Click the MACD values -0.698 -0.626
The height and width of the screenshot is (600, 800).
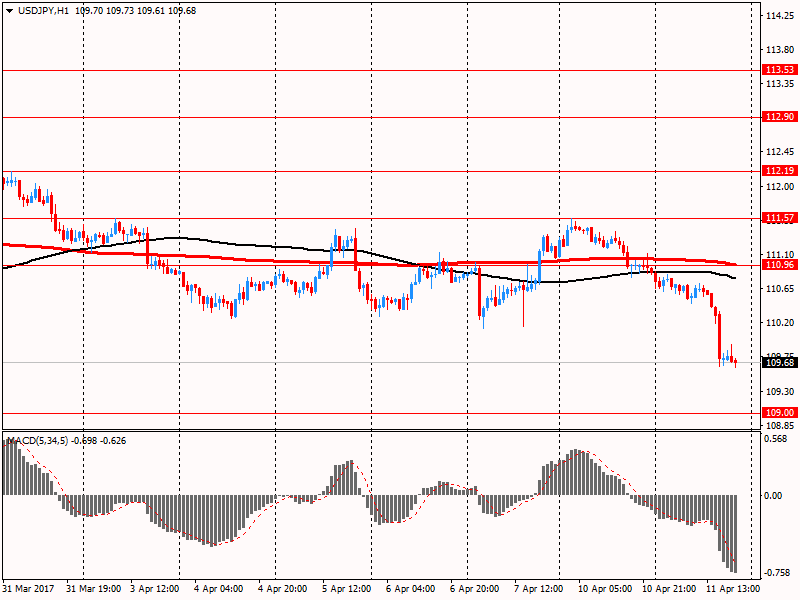pyautogui.click(x=99, y=440)
